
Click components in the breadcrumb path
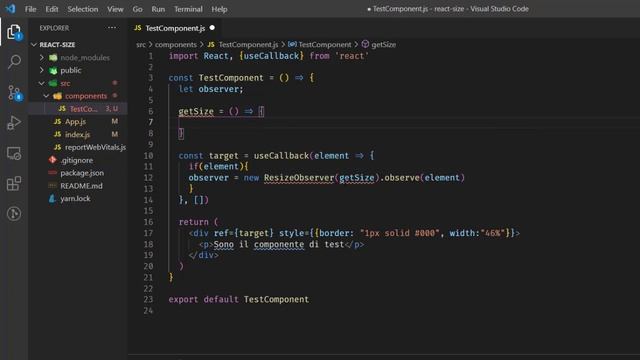point(176,44)
